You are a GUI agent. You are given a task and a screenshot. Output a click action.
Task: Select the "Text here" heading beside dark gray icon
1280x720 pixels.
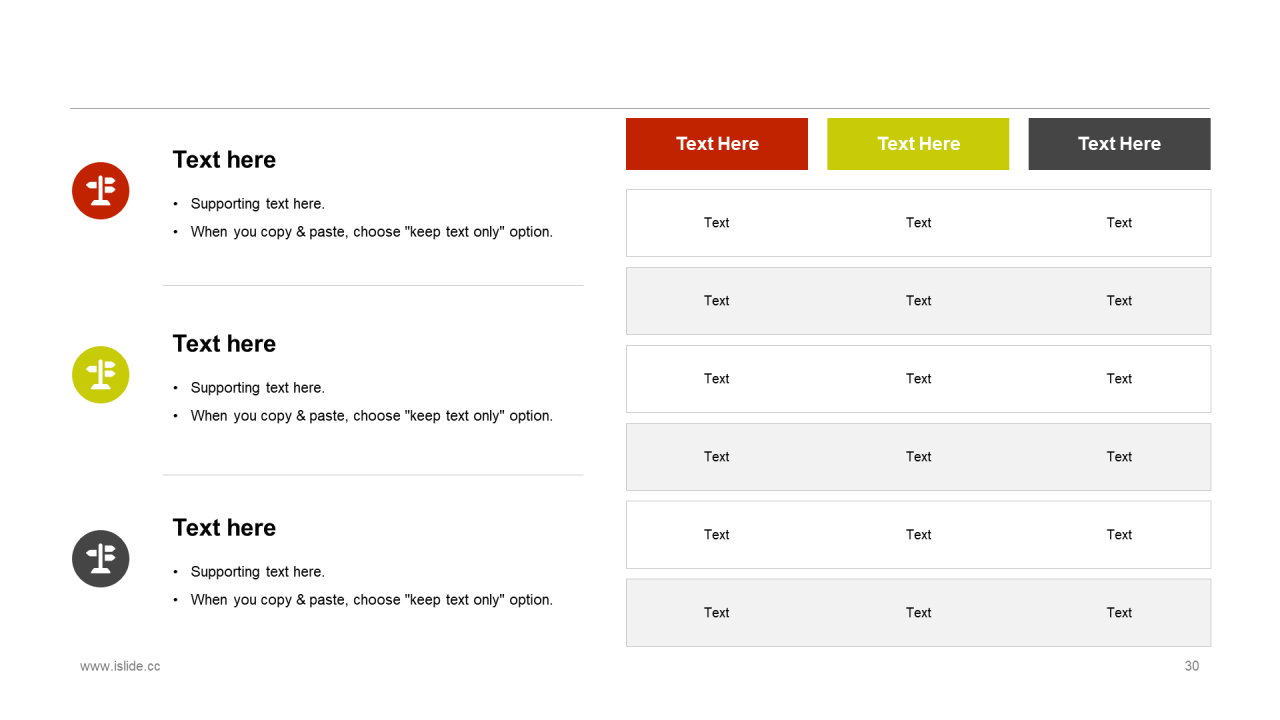[x=224, y=528]
